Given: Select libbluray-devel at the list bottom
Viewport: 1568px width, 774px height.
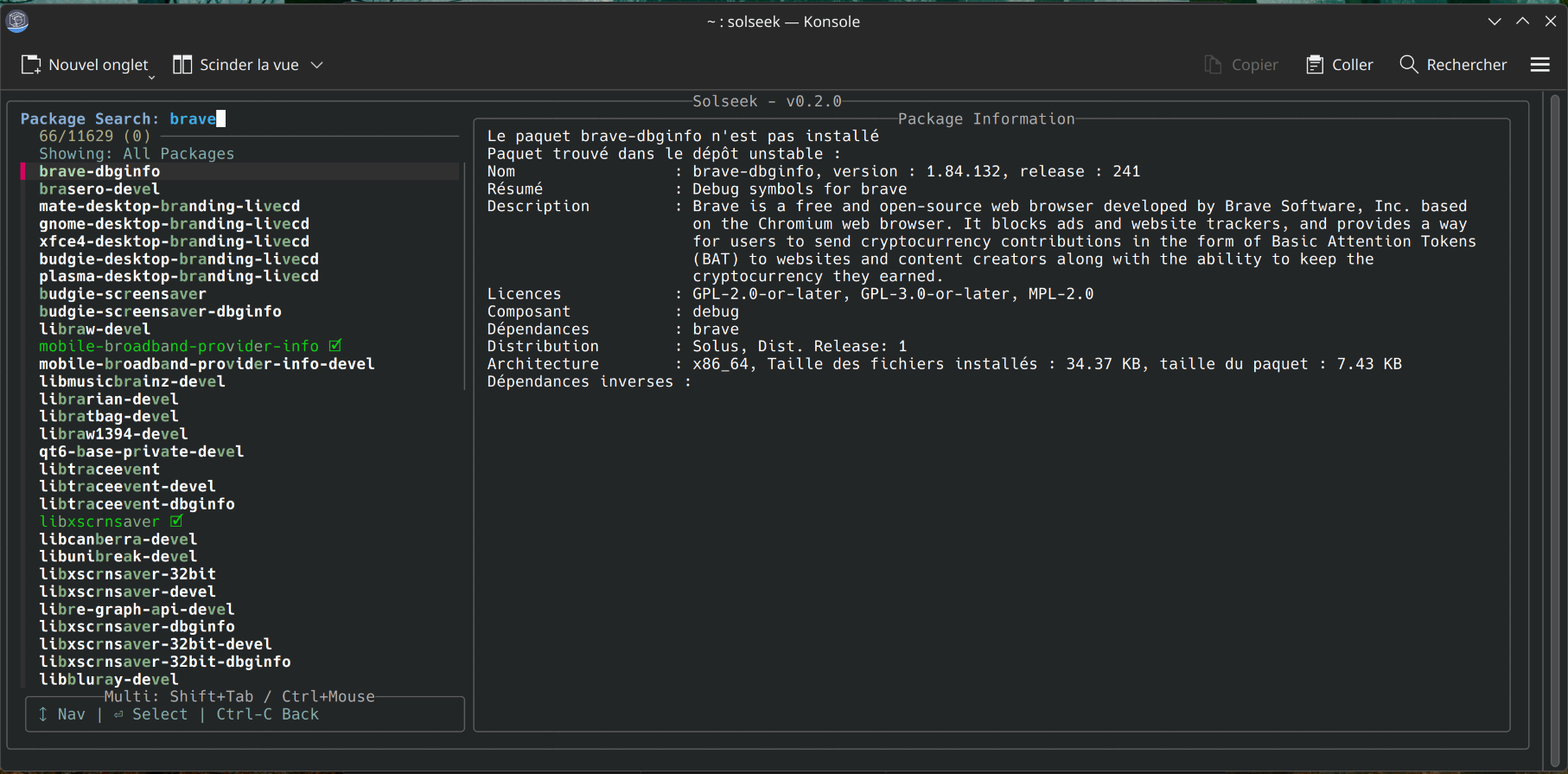Looking at the screenshot, I should click(109, 680).
